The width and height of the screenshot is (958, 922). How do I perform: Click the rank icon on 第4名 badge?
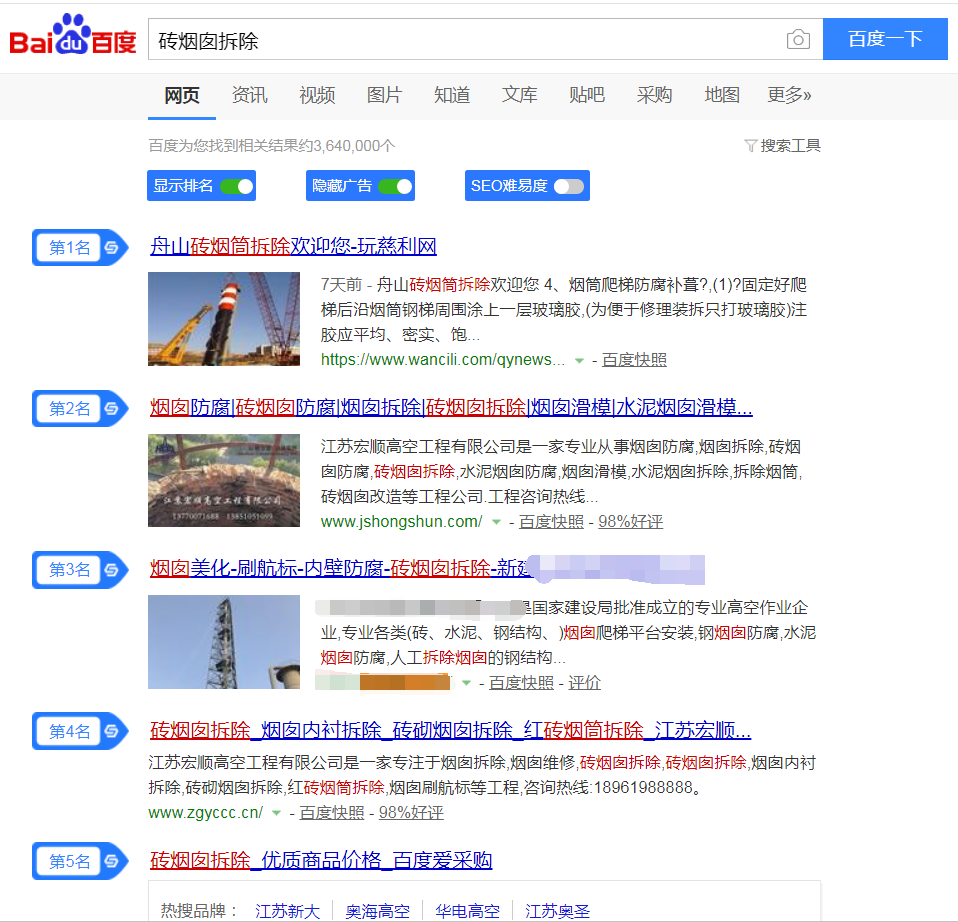(x=111, y=731)
